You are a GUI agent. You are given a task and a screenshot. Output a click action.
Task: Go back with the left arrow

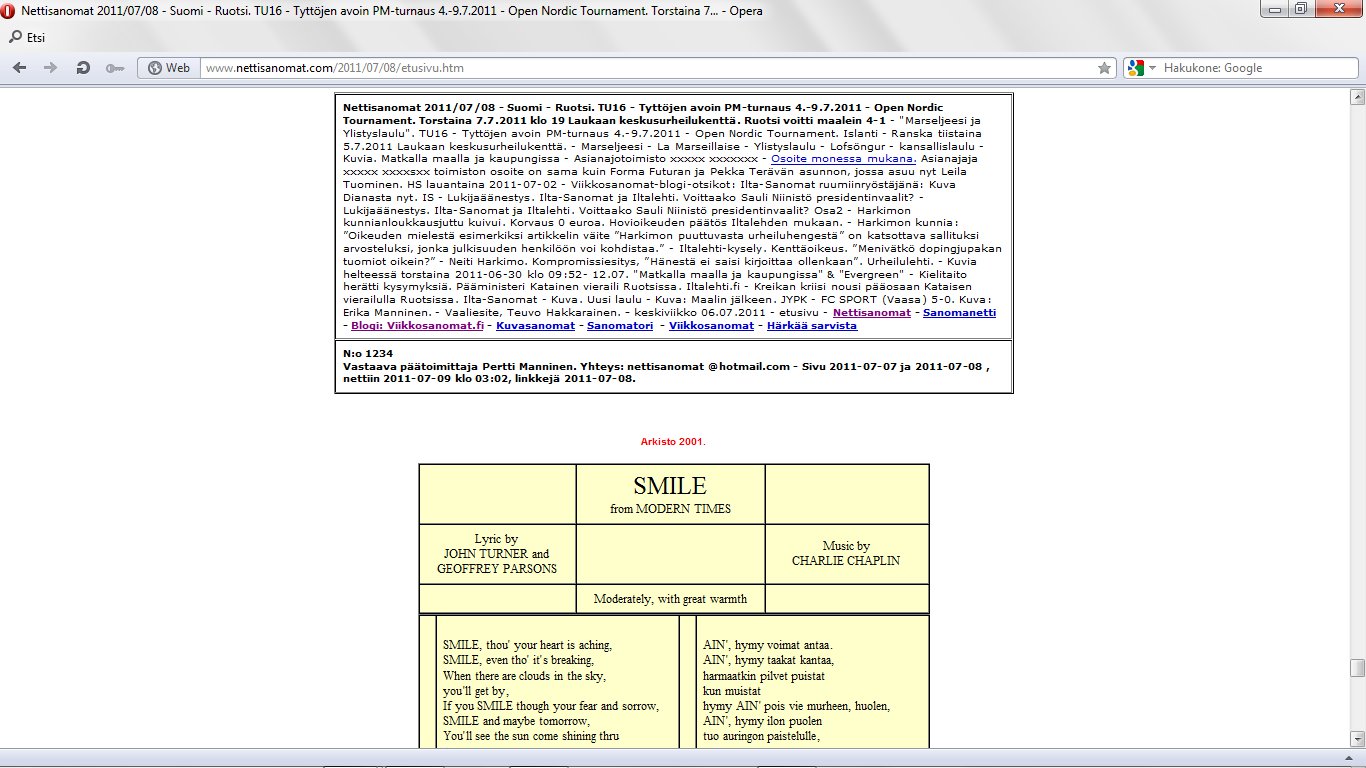20,68
